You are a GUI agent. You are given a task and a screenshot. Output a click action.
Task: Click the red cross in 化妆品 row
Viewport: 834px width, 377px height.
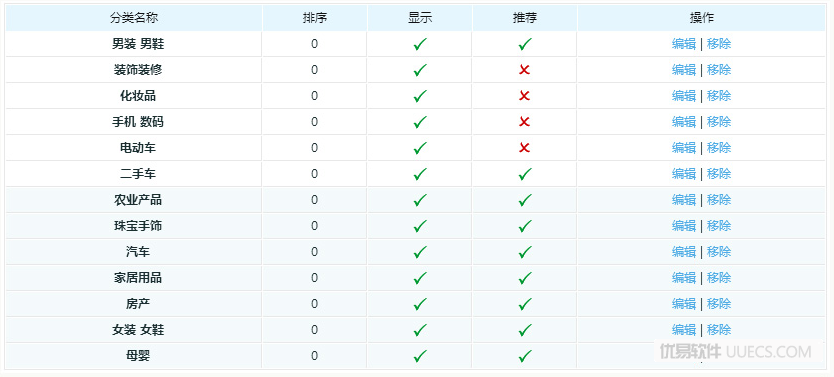(x=524, y=96)
